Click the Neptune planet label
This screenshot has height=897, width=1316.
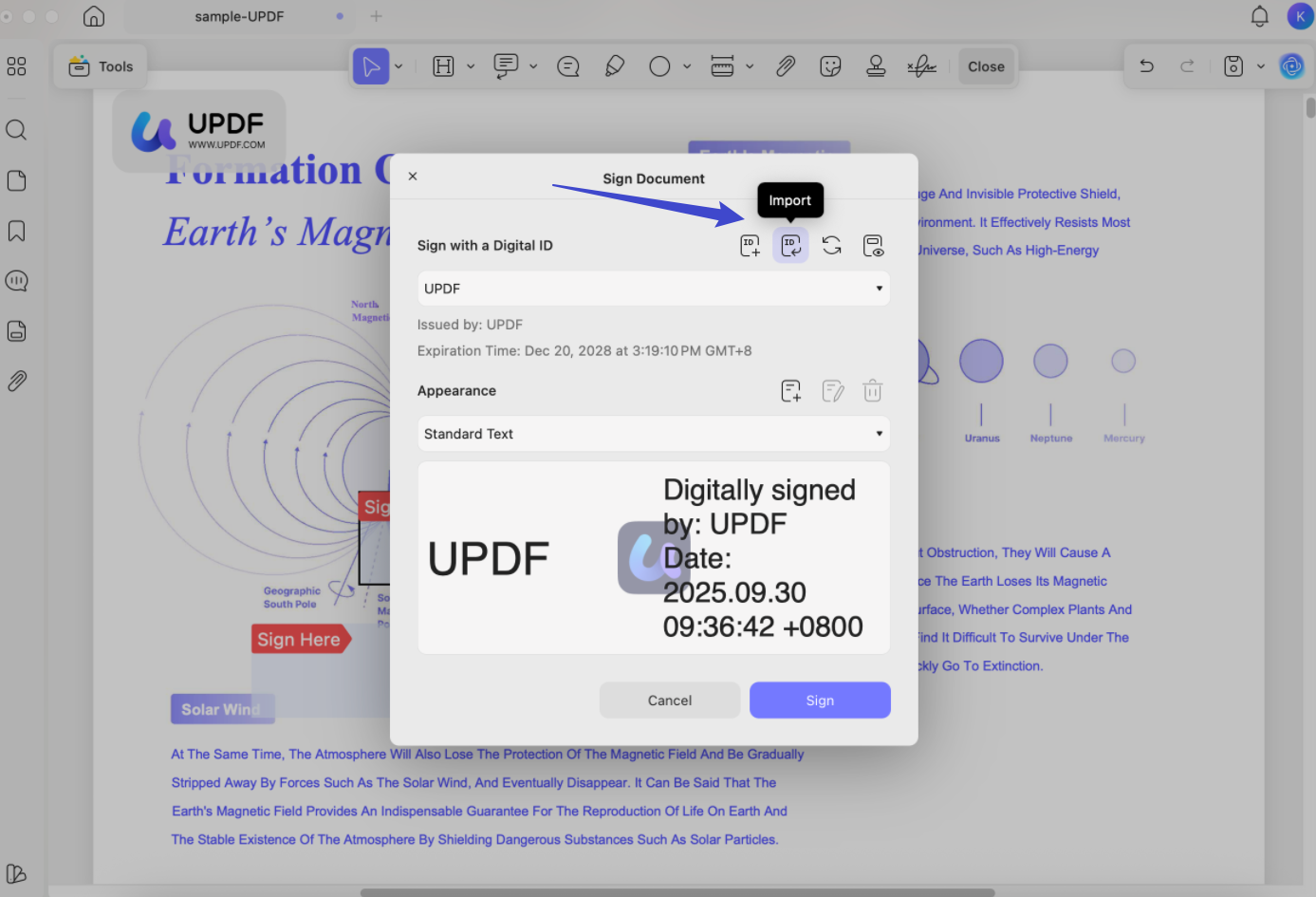click(1051, 439)
